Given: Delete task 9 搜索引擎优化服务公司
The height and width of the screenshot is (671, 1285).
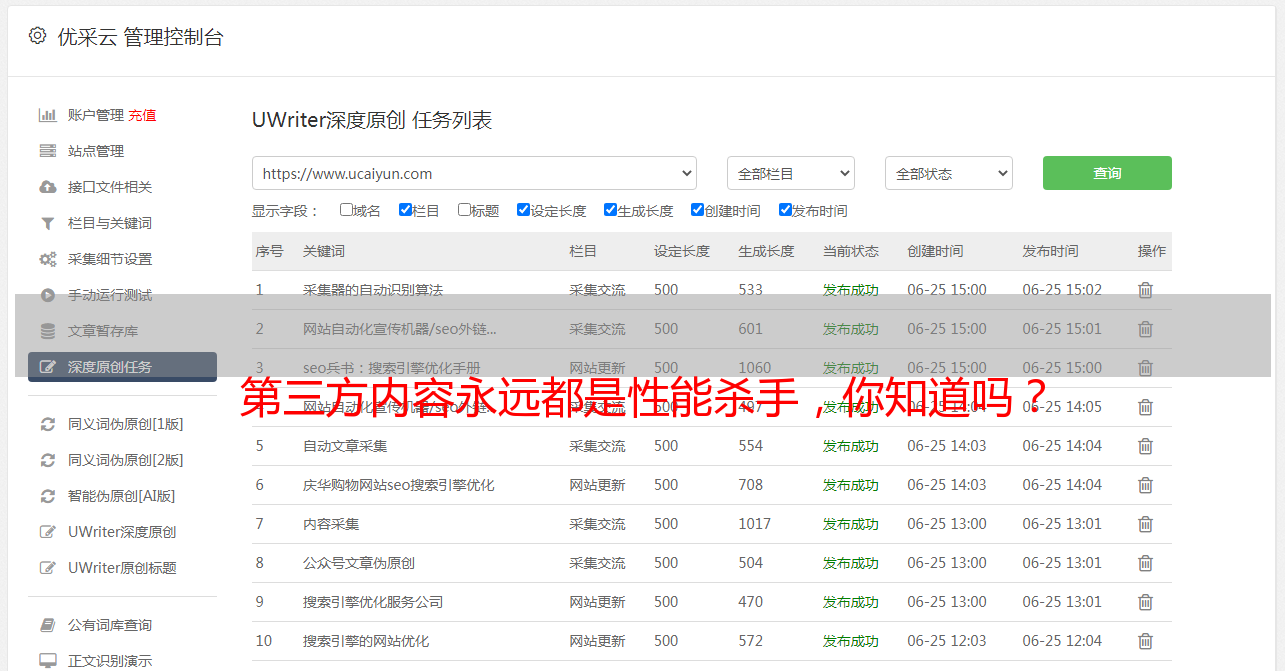Looking at the screenshot, I should point(1146,602).
